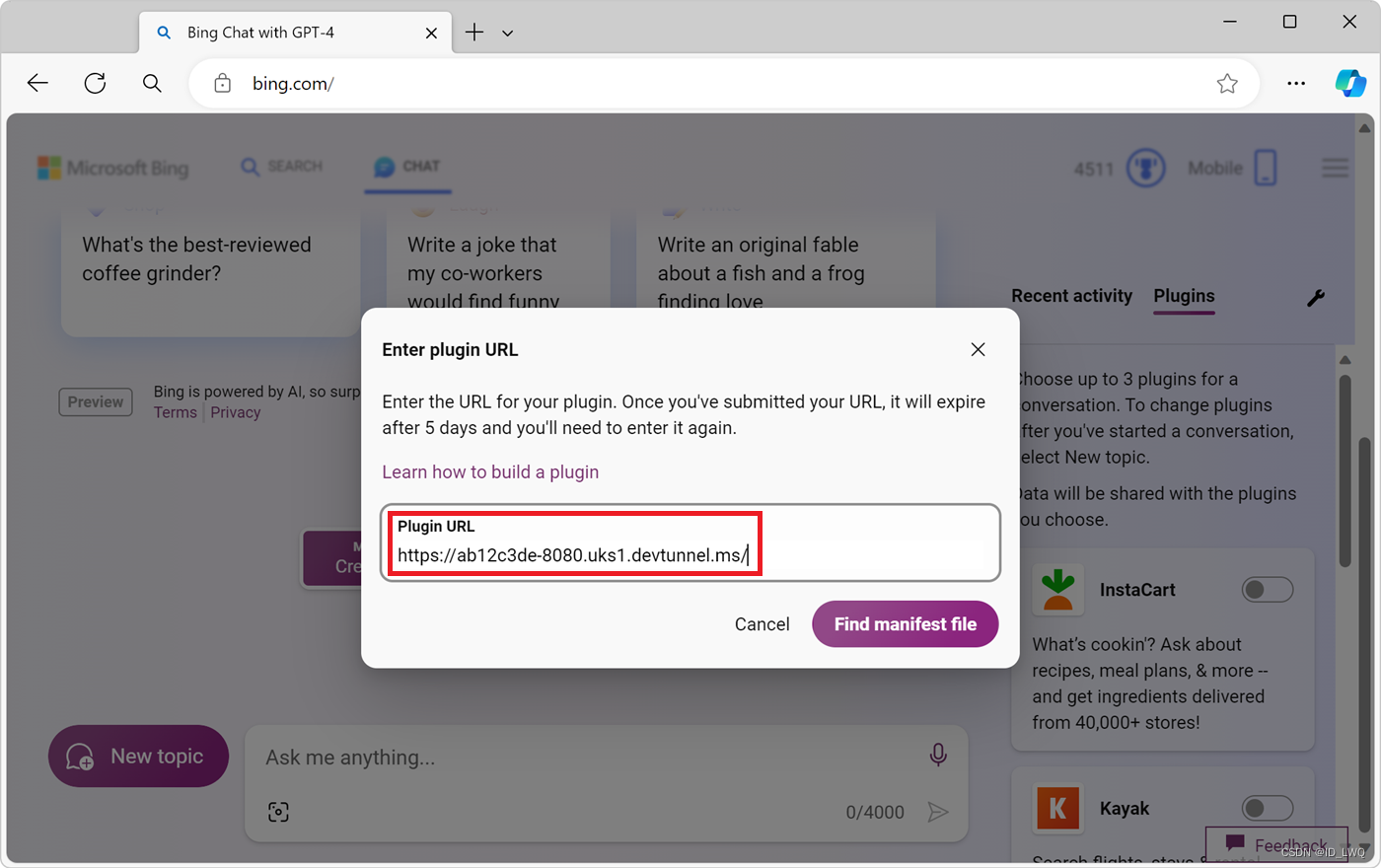The image size is (1381, 868).
Task: Open the tab list dropdown chevron
Action: [x=507, y=34]
